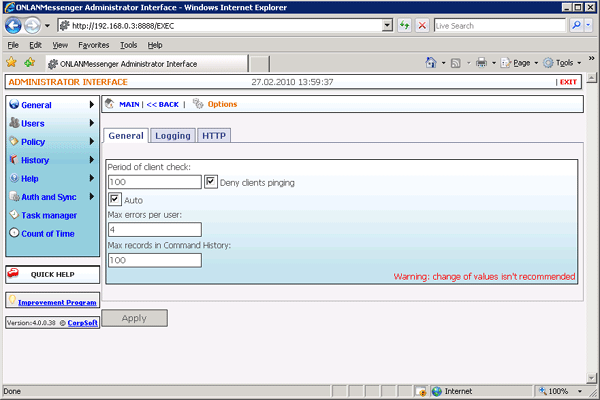Click the red EXIT link

point(568,82)
